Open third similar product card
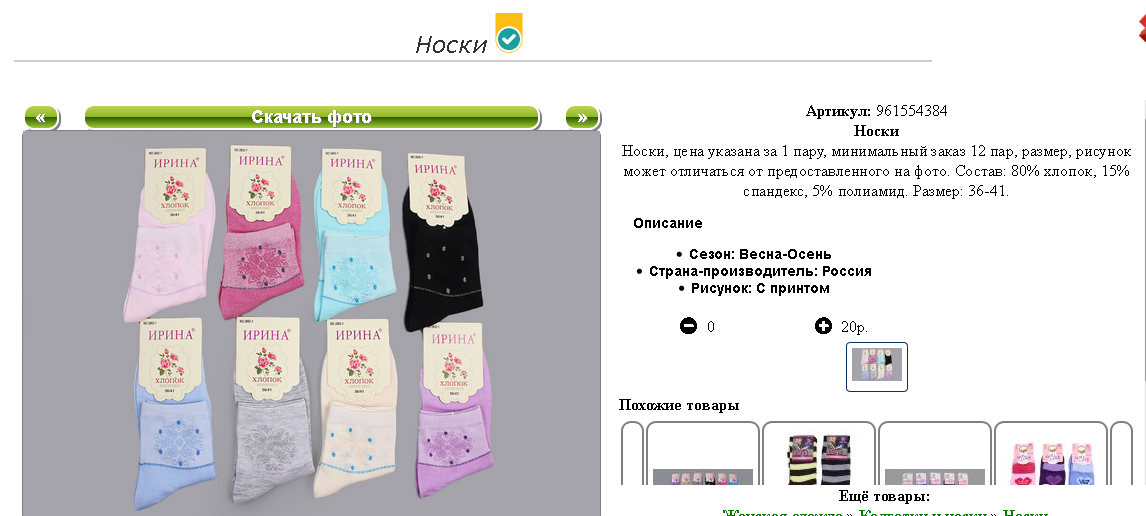 coord(935,453)
